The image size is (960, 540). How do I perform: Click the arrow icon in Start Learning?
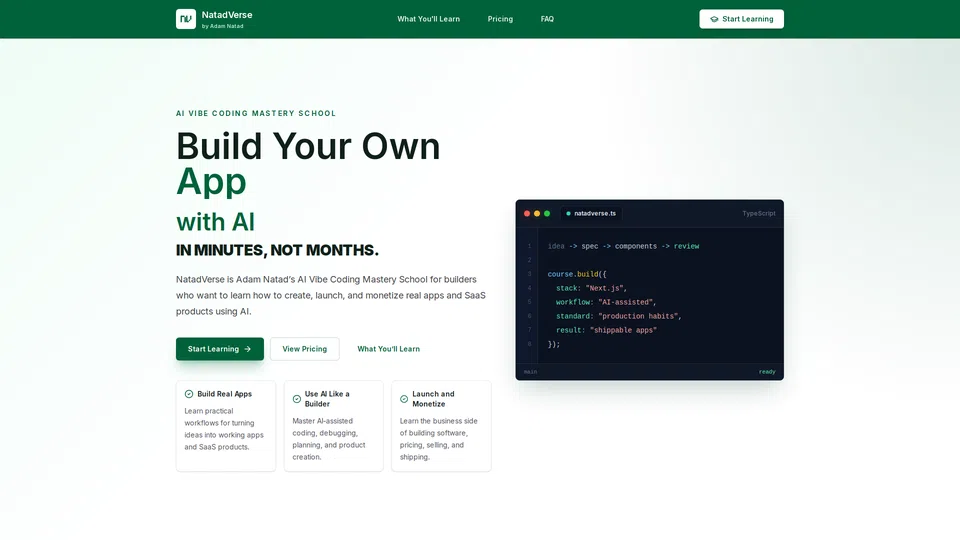(247, 349)
